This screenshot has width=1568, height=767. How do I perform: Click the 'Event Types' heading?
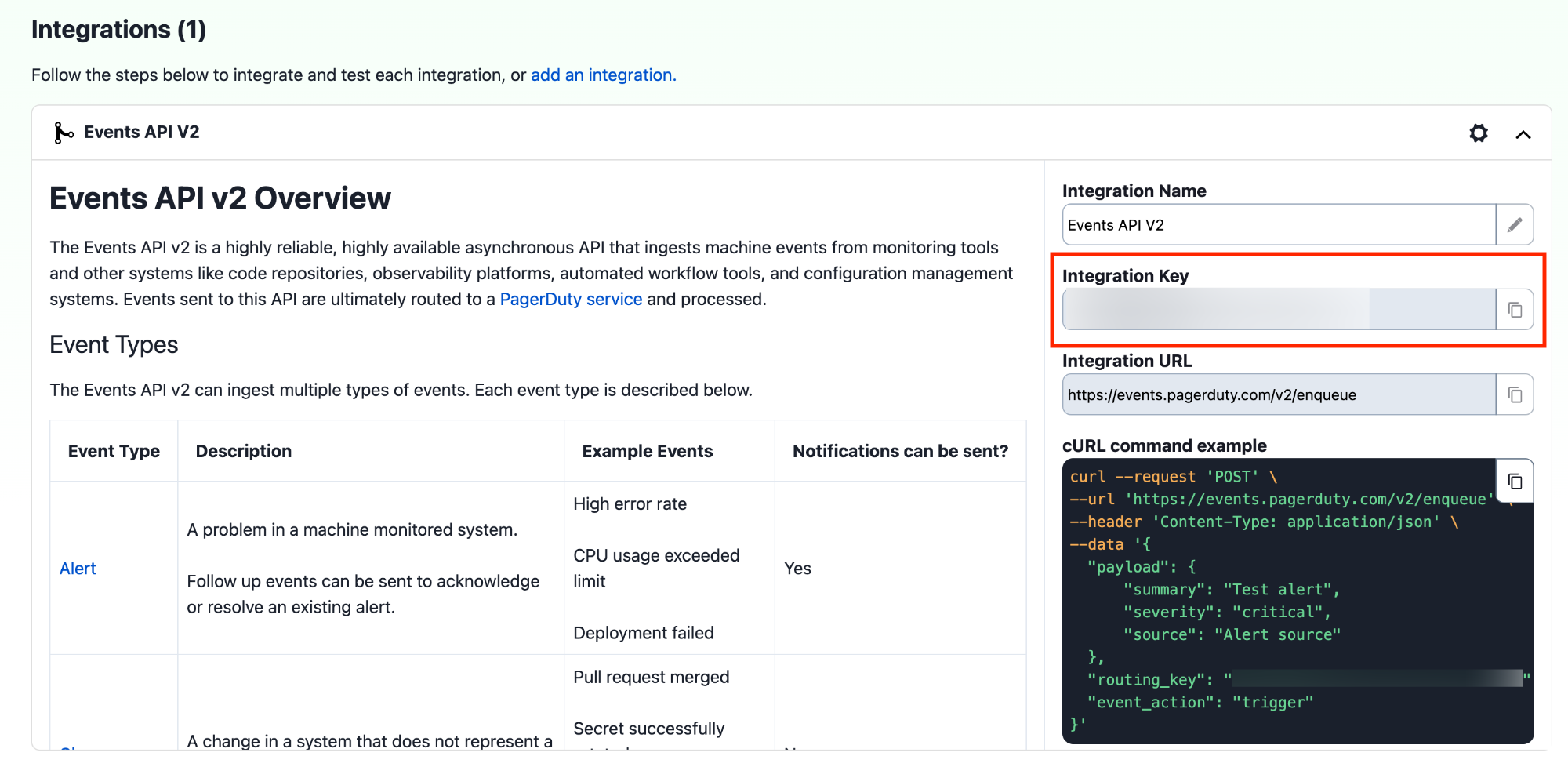click(114, 345)
